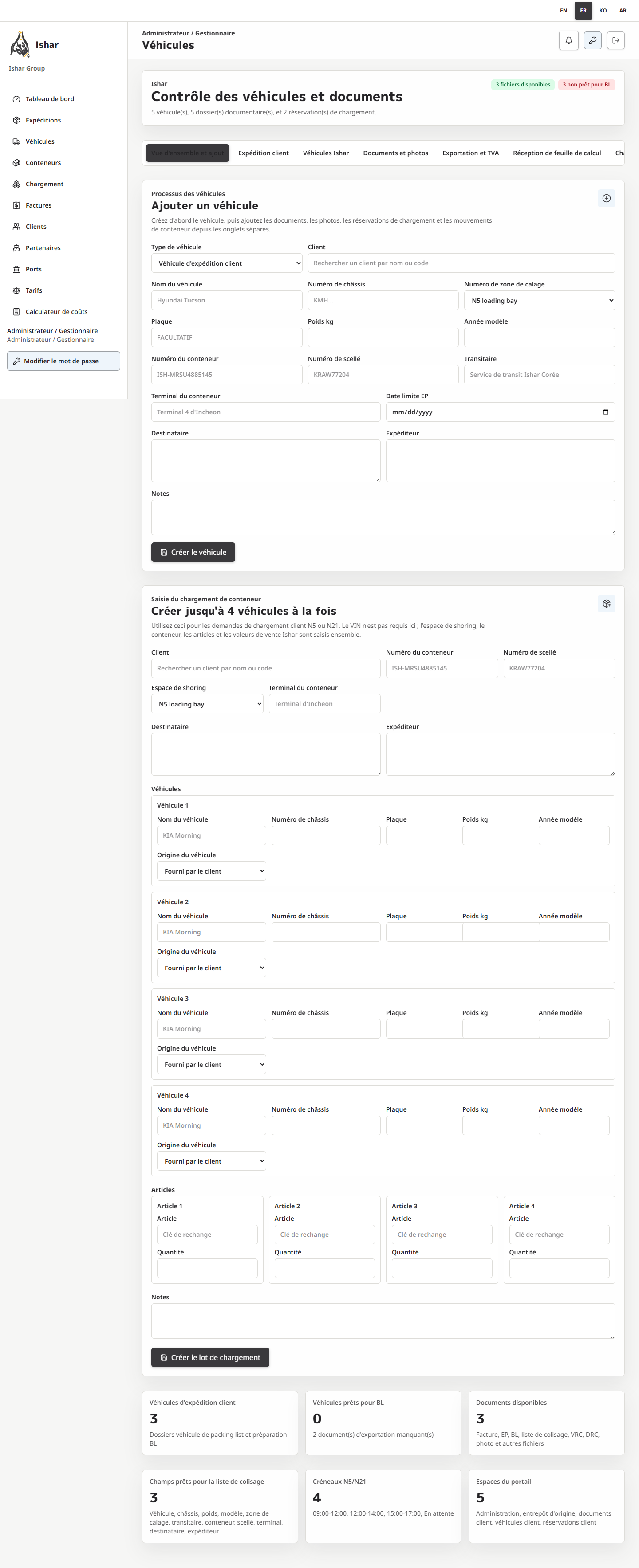The height and width of the screenshot is (1568, 639).
Task: Switch language to KO
Action: click(x=603, y=10)
